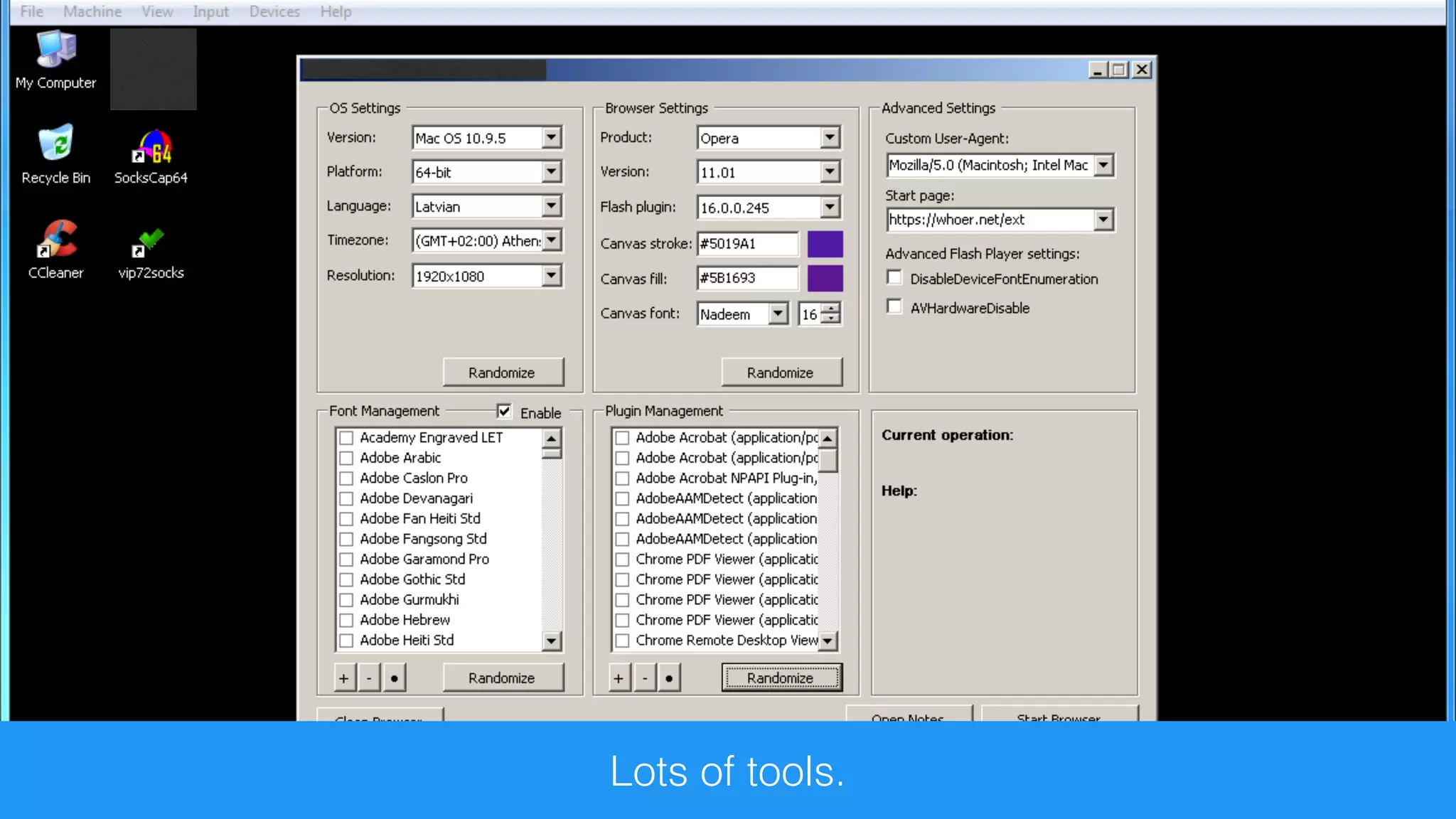
Task: Click Randomize in Font Management
Action: [x=503, y=678]
